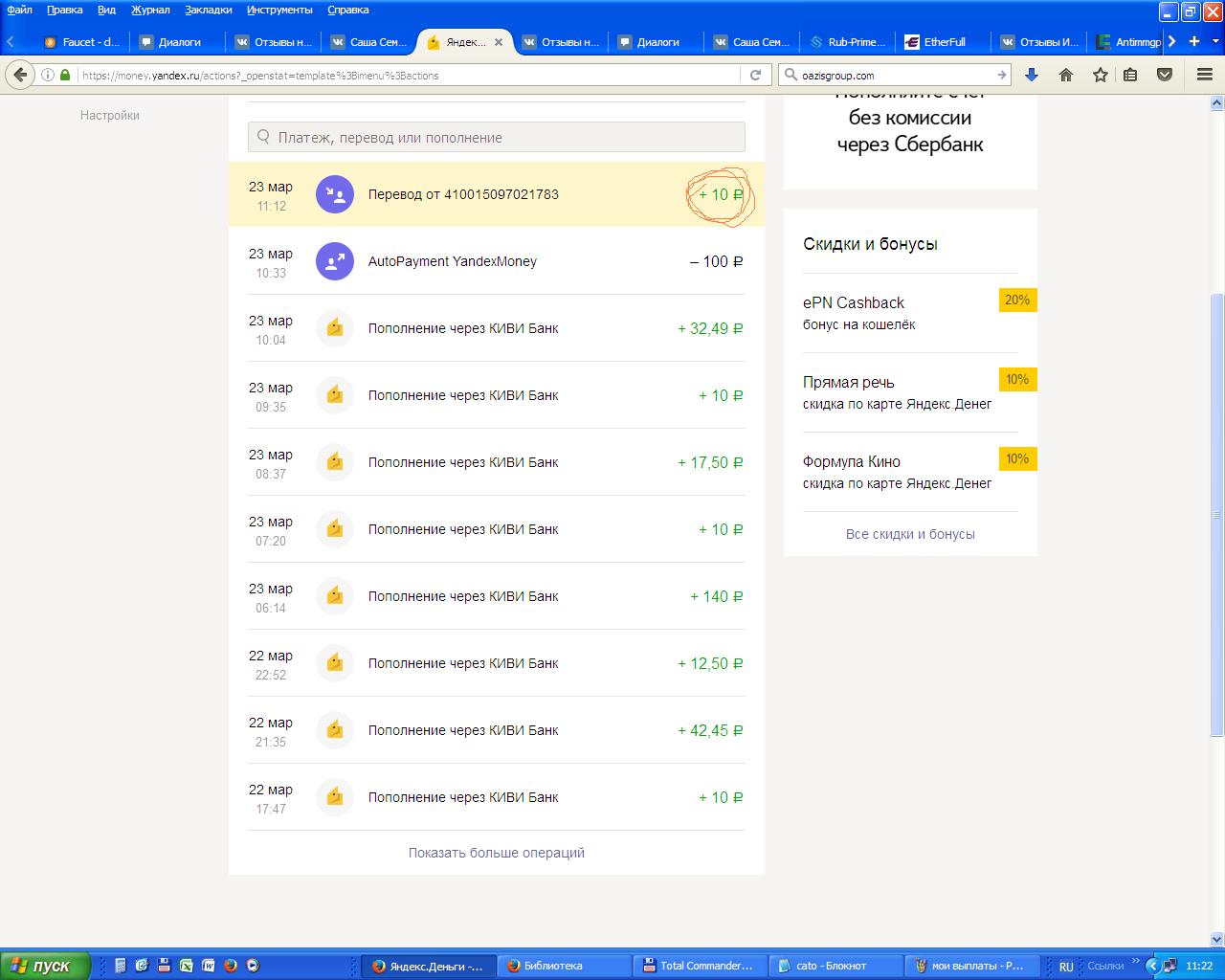Open the Pocket icon in toolbar
Image resolution: width=1225 pixels, height=980 pixels.
tap(1165, 75)
